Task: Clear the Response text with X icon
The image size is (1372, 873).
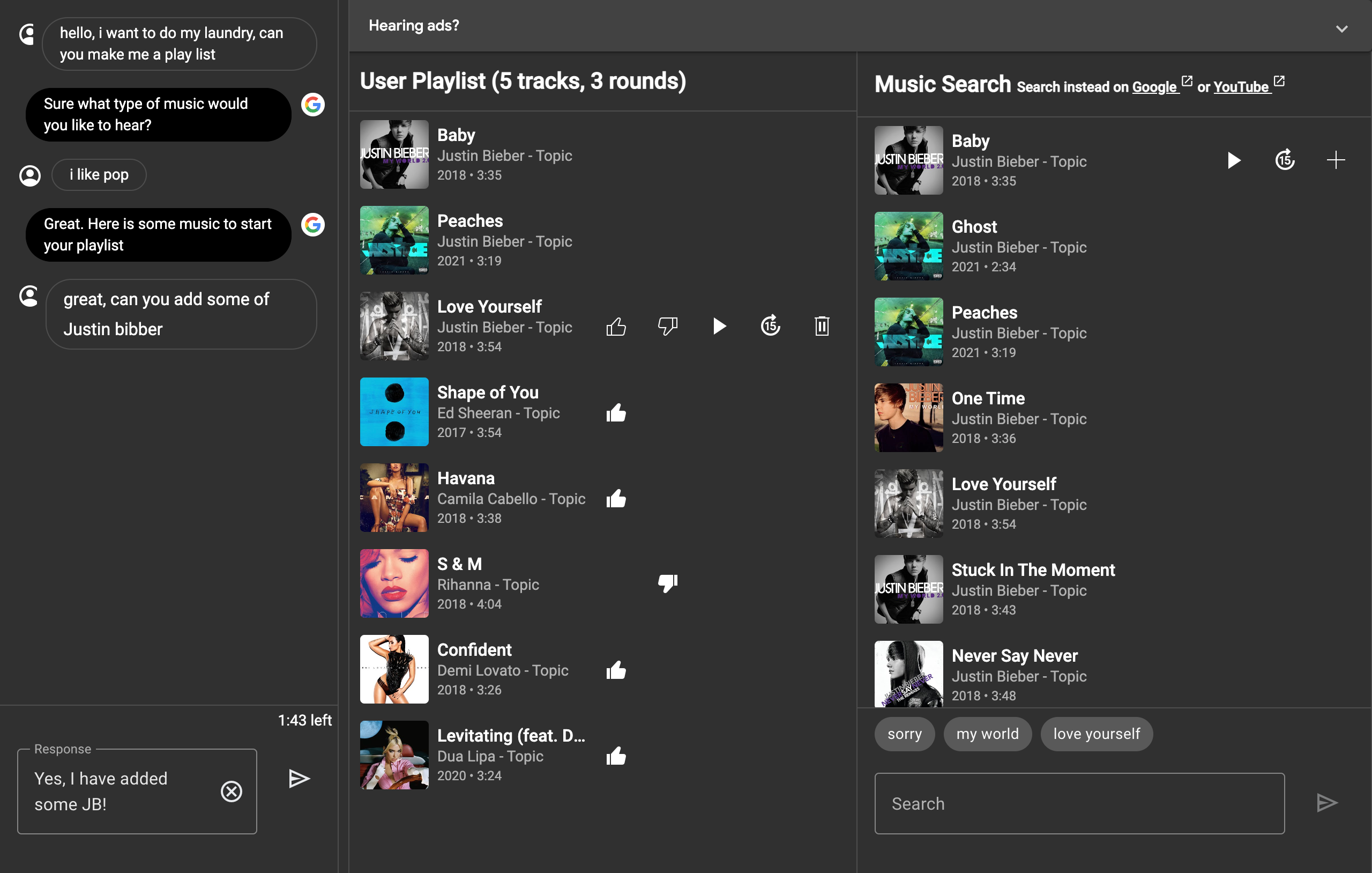Action: click(232, 791)
